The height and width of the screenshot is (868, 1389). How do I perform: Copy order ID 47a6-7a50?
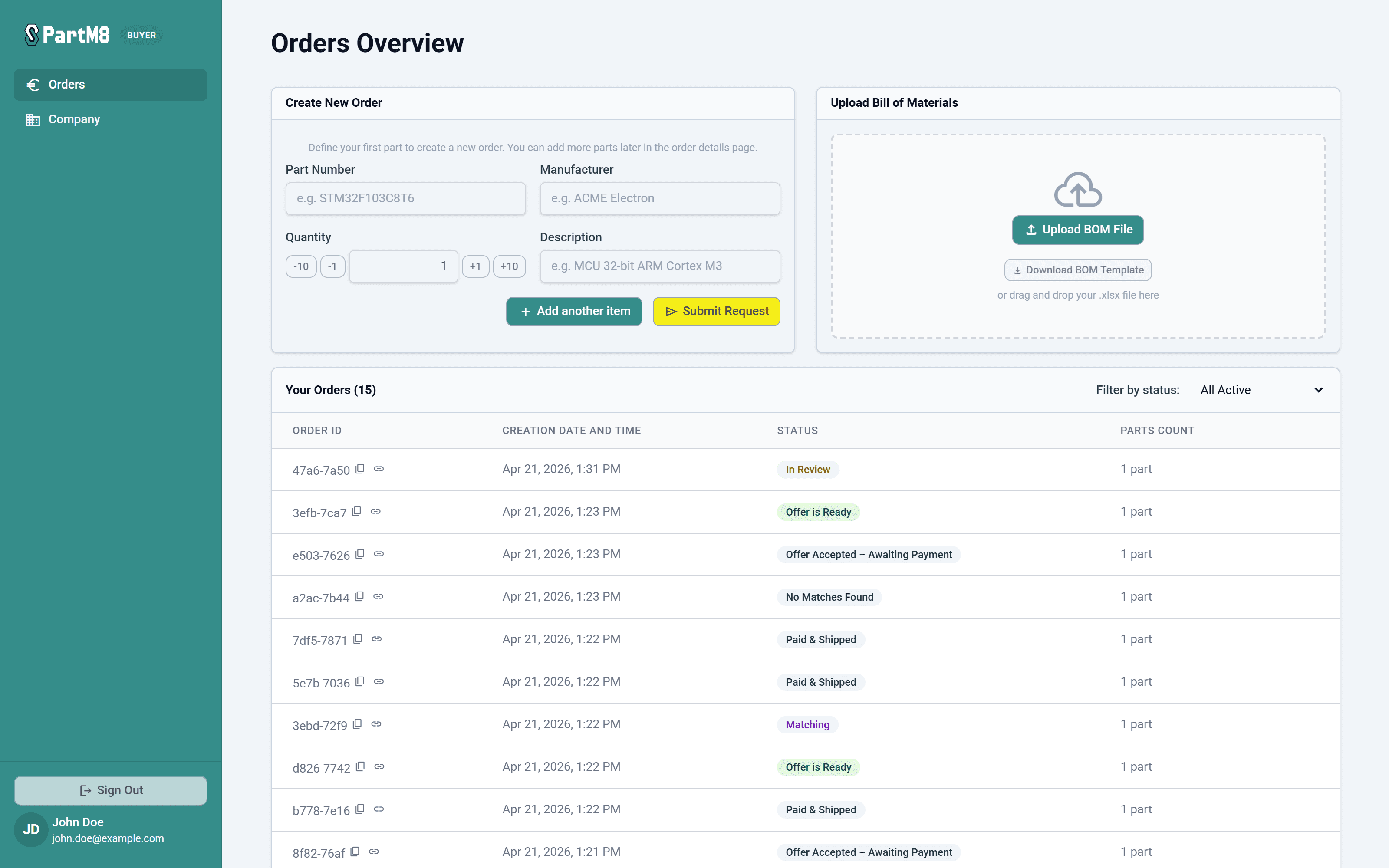(x=360, y=469)
